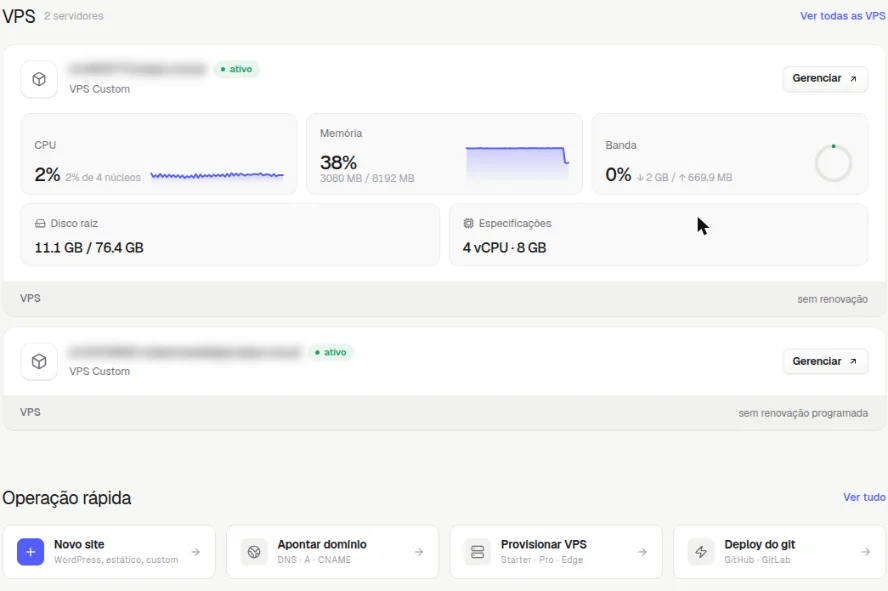Click the blurred name of second server
Viewport: 888px width, 591px height.
185,352
